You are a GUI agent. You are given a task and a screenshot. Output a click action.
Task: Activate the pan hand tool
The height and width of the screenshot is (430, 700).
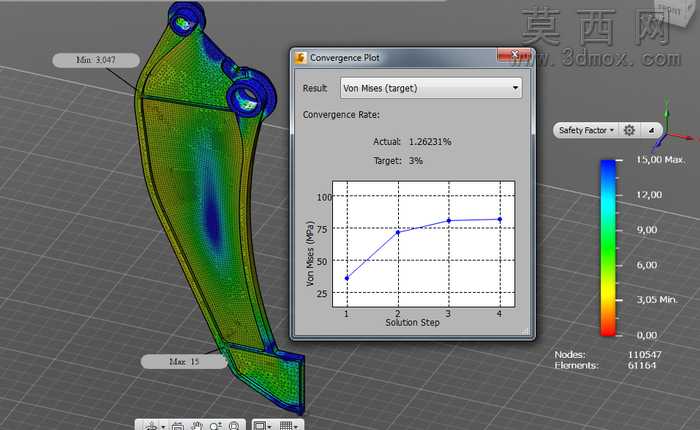point(197,426)
